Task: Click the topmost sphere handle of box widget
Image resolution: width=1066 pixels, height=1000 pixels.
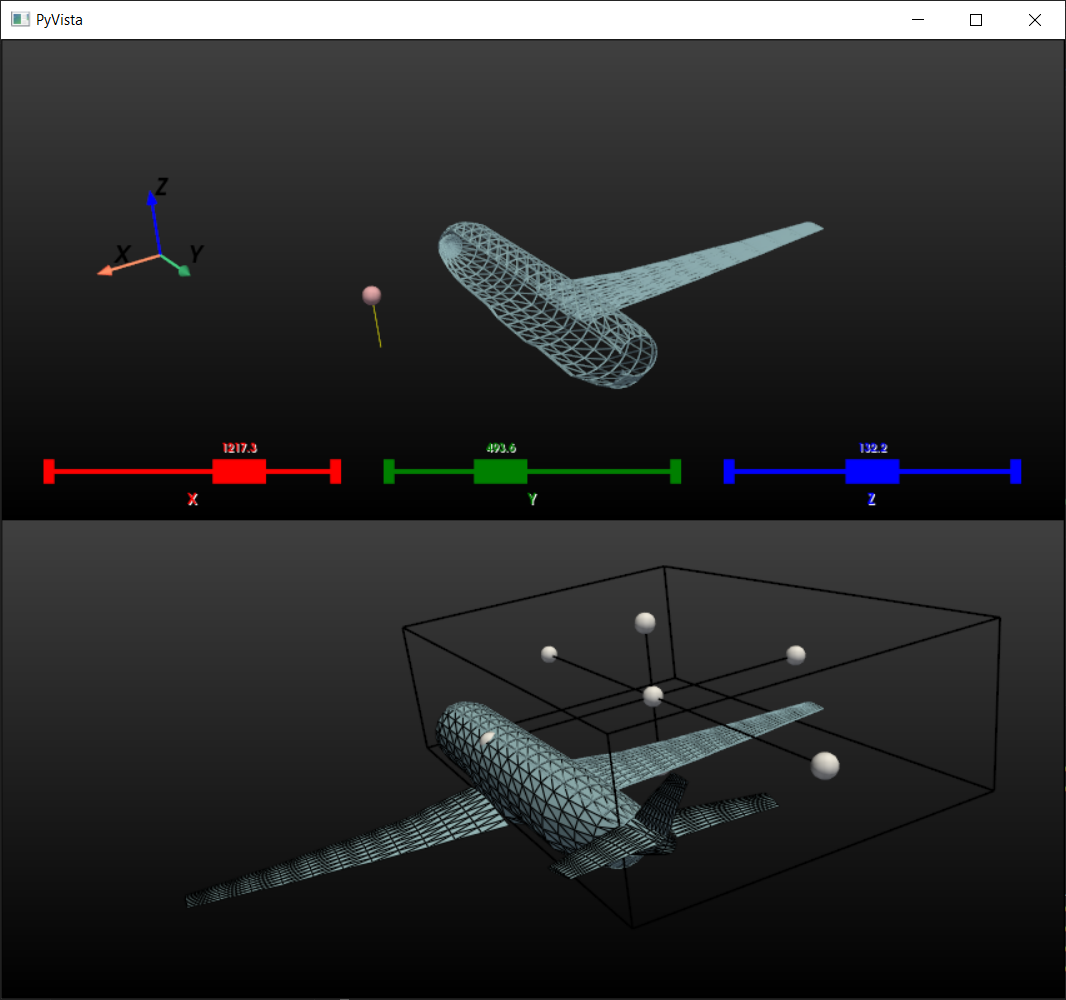Action: coord(644,622)
